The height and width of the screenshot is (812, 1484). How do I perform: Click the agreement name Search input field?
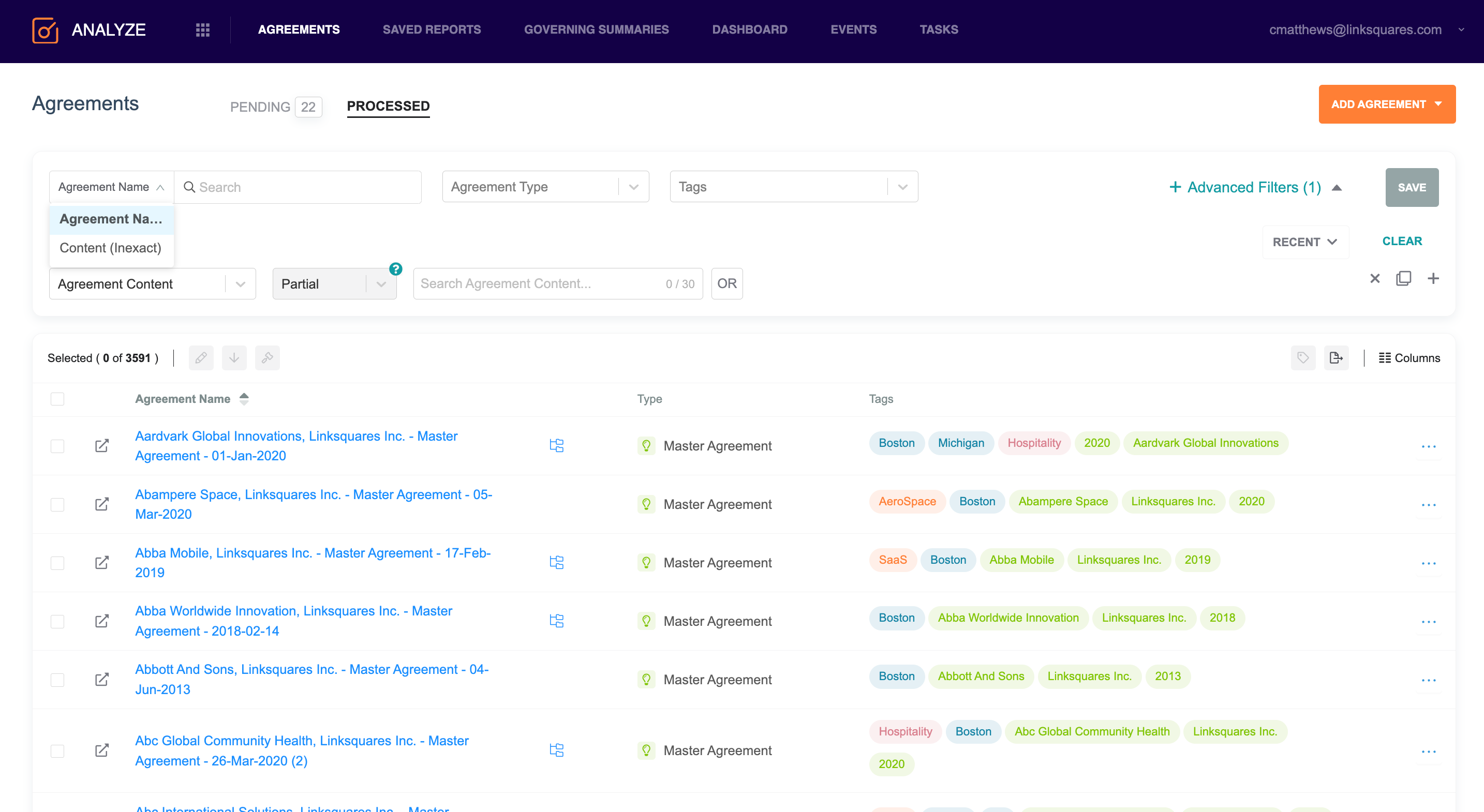point(298,187)
